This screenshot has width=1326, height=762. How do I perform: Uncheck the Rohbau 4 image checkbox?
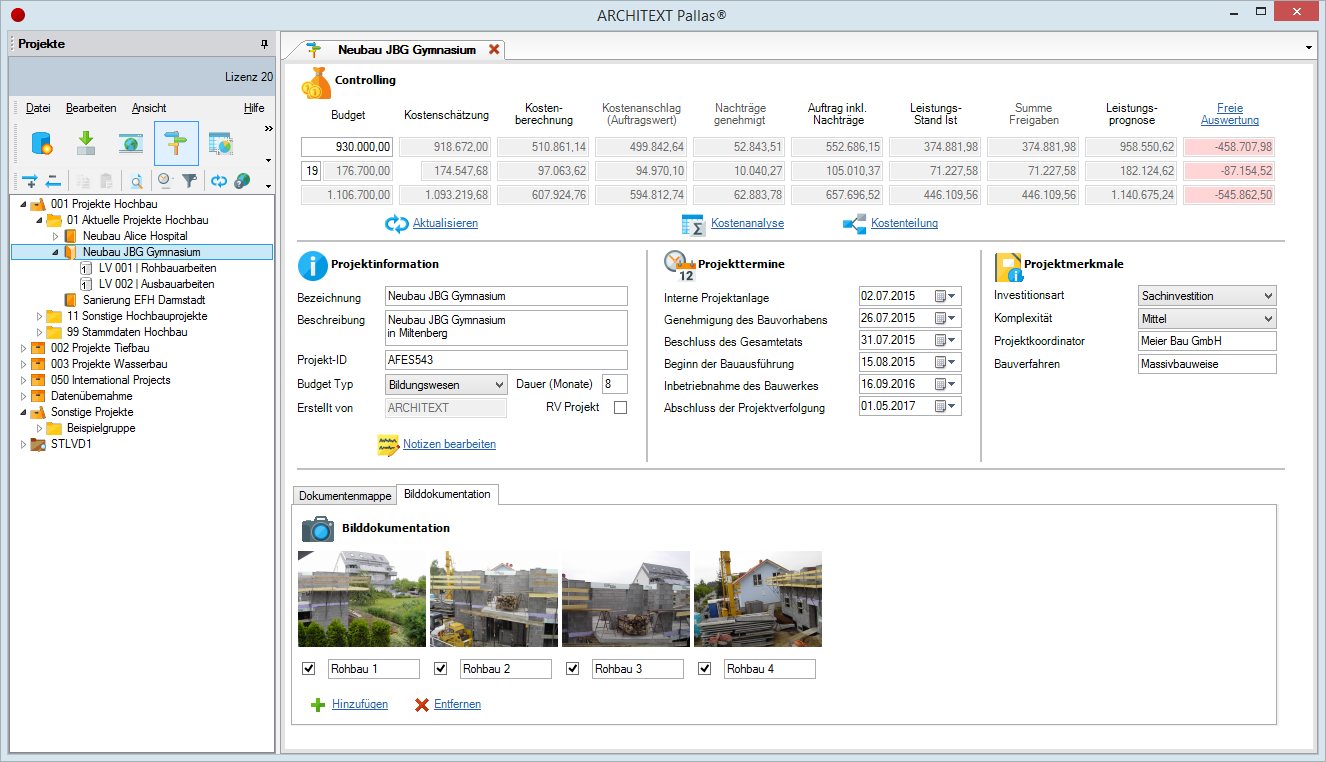coord(704,669)
